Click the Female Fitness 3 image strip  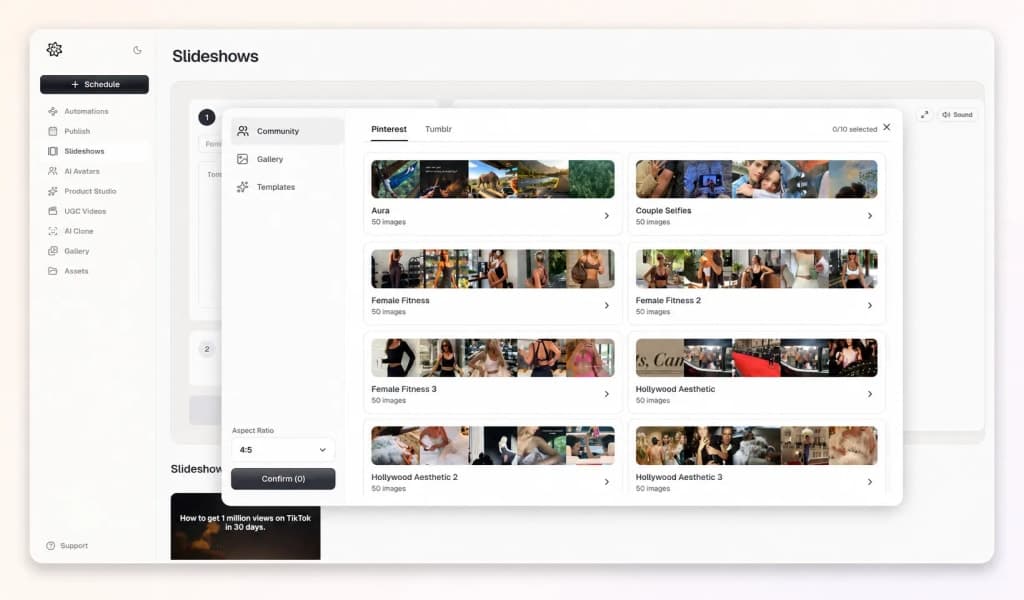(492, 357)
